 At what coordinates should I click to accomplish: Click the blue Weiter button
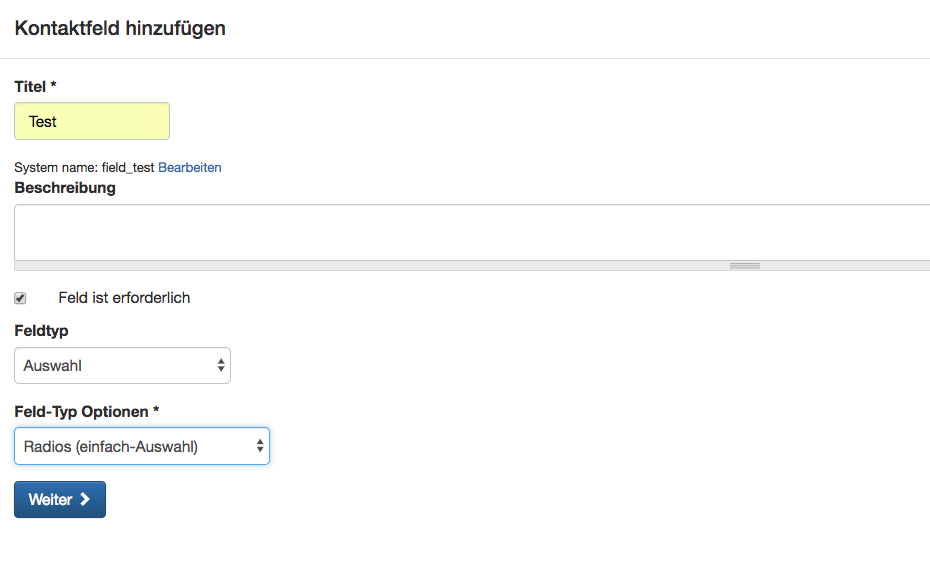pos(60,499)
